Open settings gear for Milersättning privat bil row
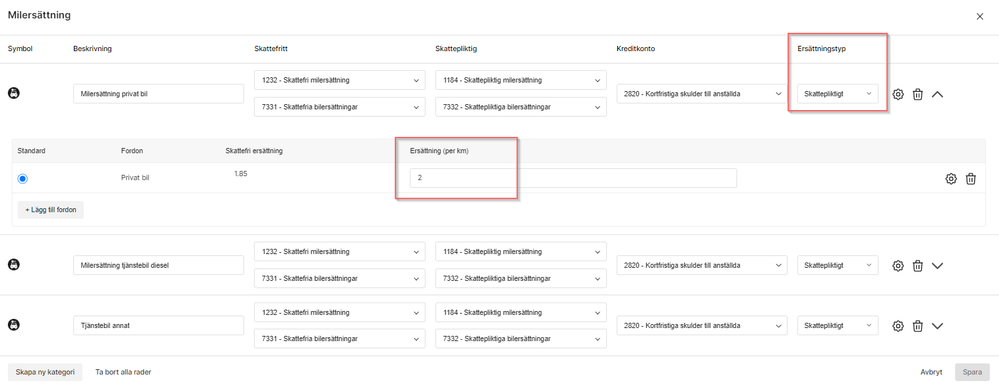 click(898, 94)
